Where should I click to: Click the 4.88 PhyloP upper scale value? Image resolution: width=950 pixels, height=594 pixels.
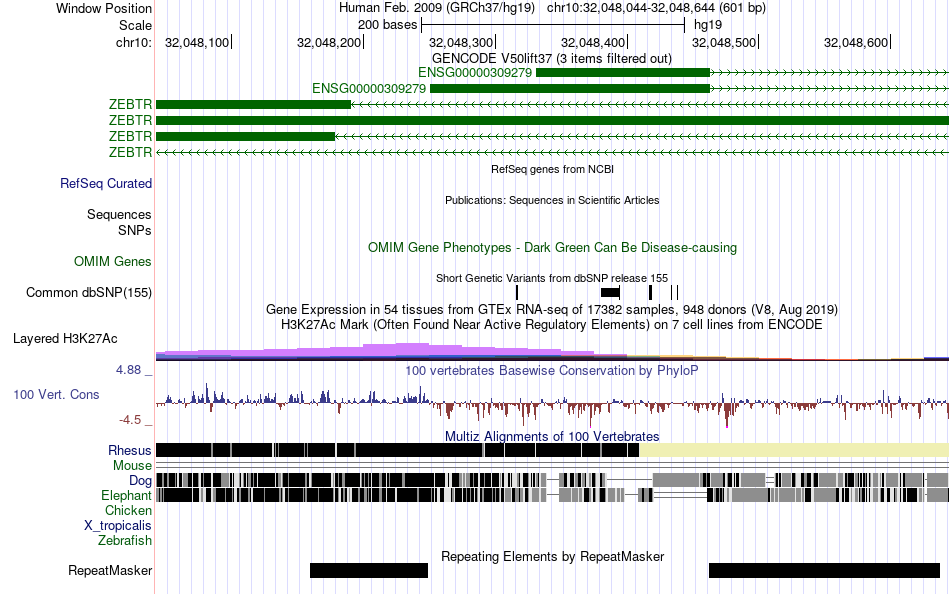pos(128,370)
